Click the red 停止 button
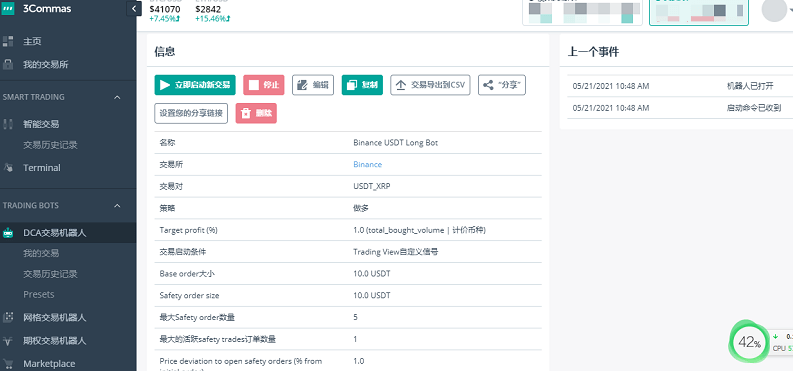The height and width of the screenshot is (371, 793). coord(263,85)
